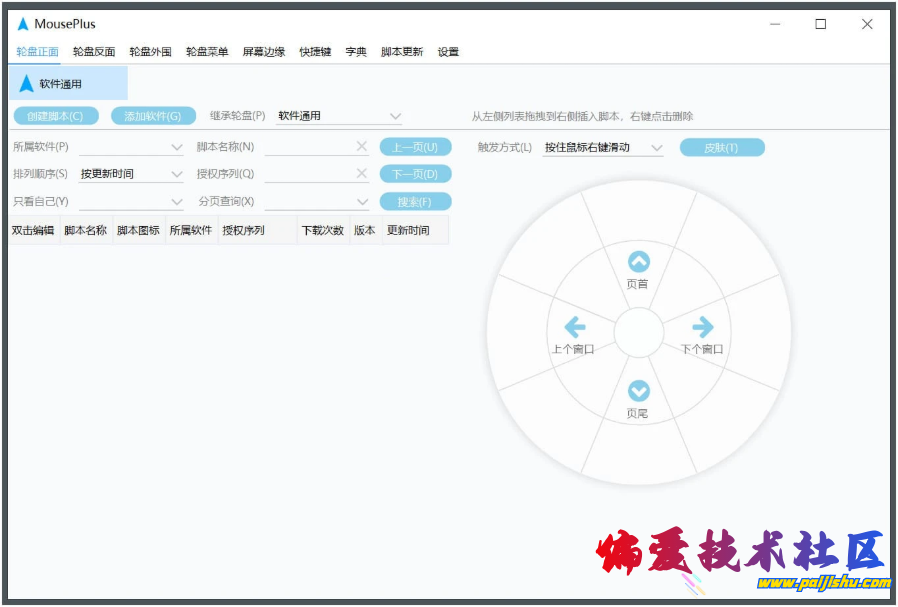Screen dimensions: 898x607
Task: Select the 软件通用 profile icon
Action: point(27,84)
